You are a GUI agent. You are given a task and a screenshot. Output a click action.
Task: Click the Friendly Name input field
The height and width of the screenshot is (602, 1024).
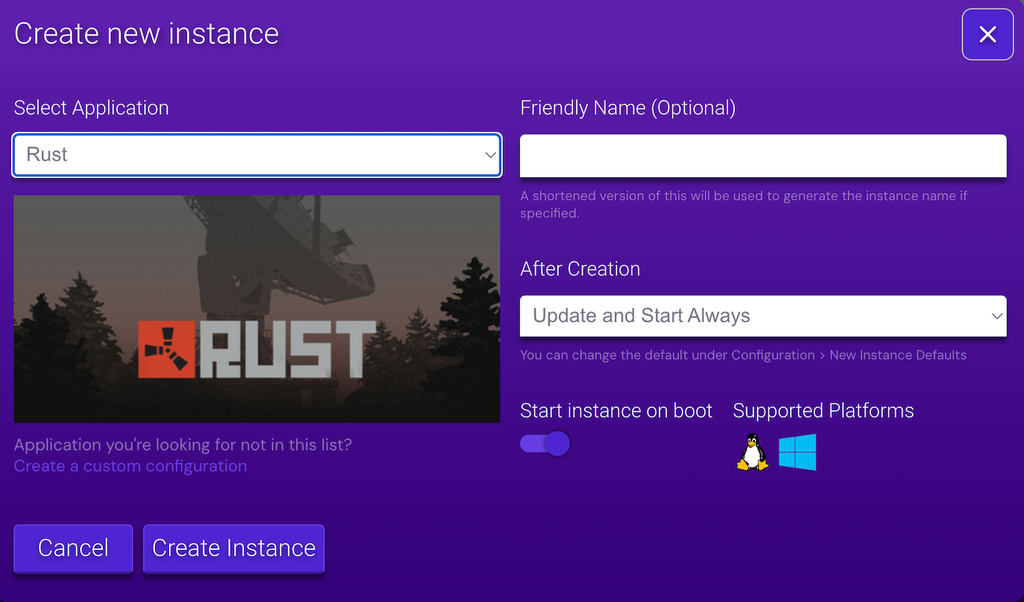click(763, 155)
